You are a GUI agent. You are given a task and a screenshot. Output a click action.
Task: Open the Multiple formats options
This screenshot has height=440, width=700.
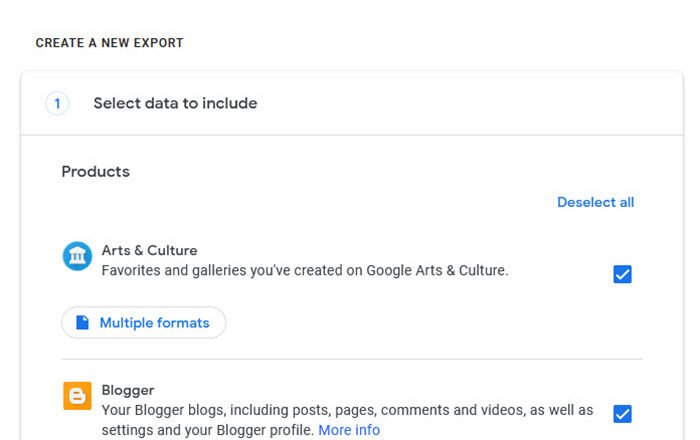144,323
